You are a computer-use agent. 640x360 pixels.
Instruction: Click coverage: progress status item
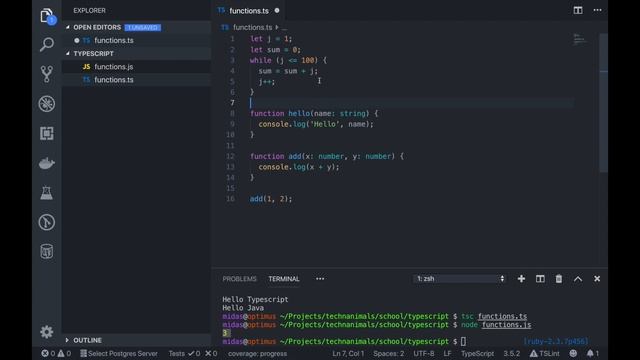(x=257, y=353)
